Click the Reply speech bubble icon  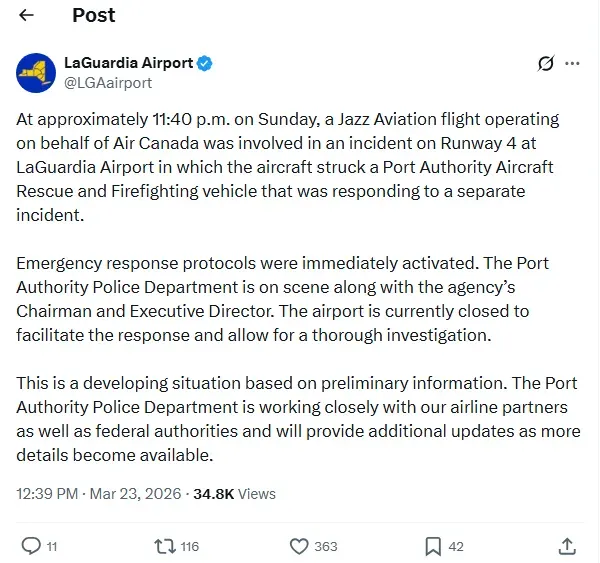pyautogui.click(x=31, y=546)
